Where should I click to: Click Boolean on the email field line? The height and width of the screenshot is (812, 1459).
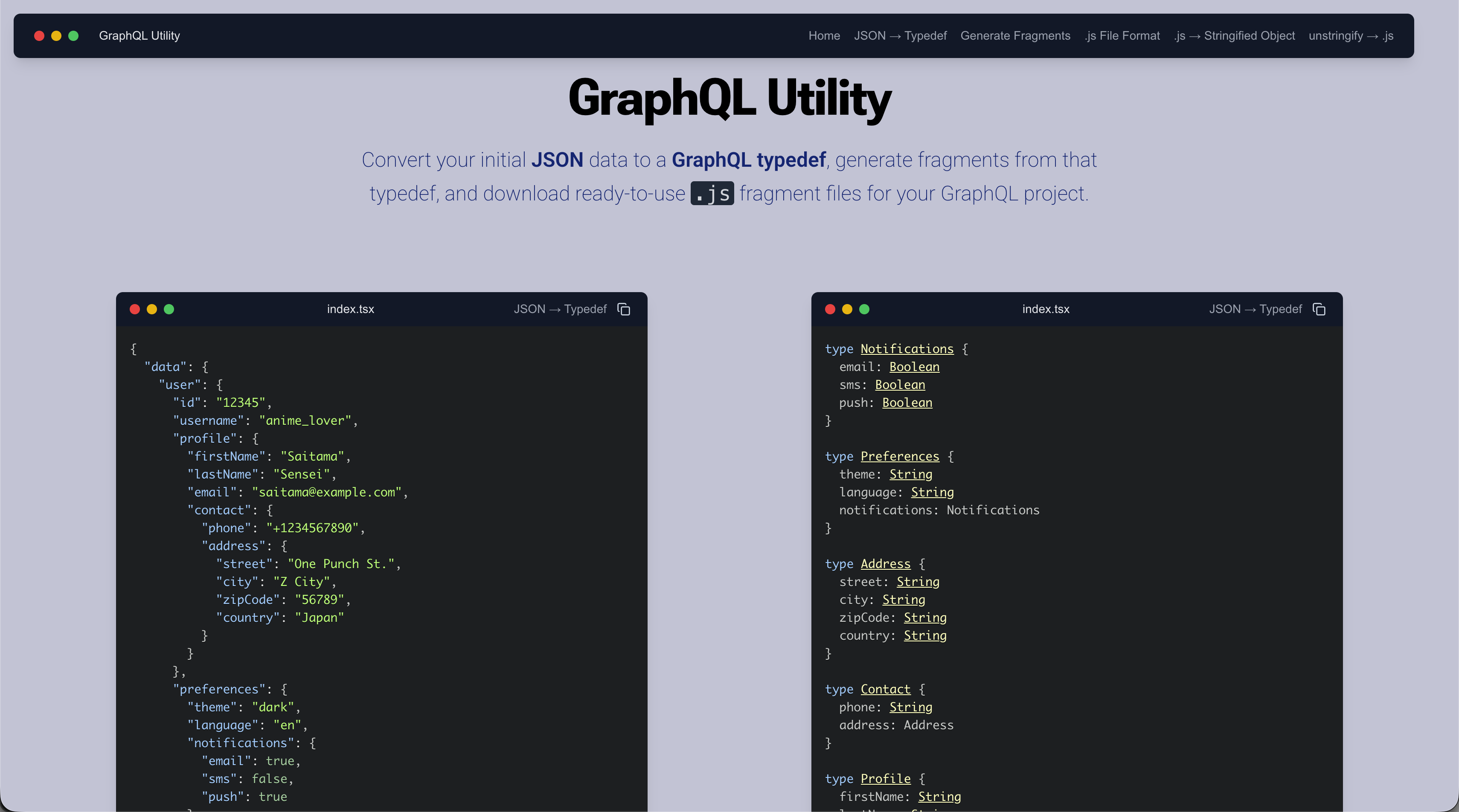pyautogui.click(x=914, y=367)
